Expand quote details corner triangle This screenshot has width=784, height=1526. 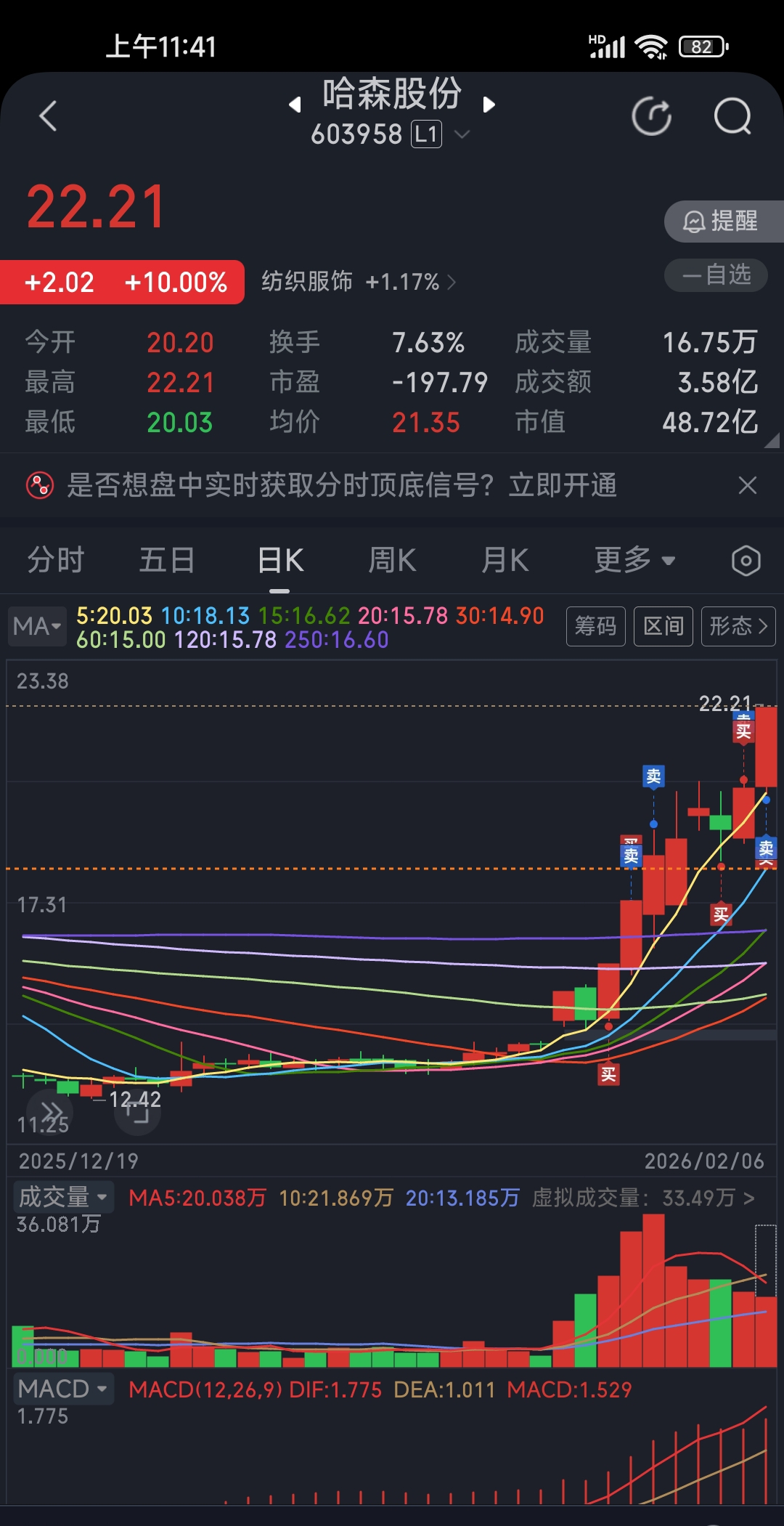pos(772,441)
